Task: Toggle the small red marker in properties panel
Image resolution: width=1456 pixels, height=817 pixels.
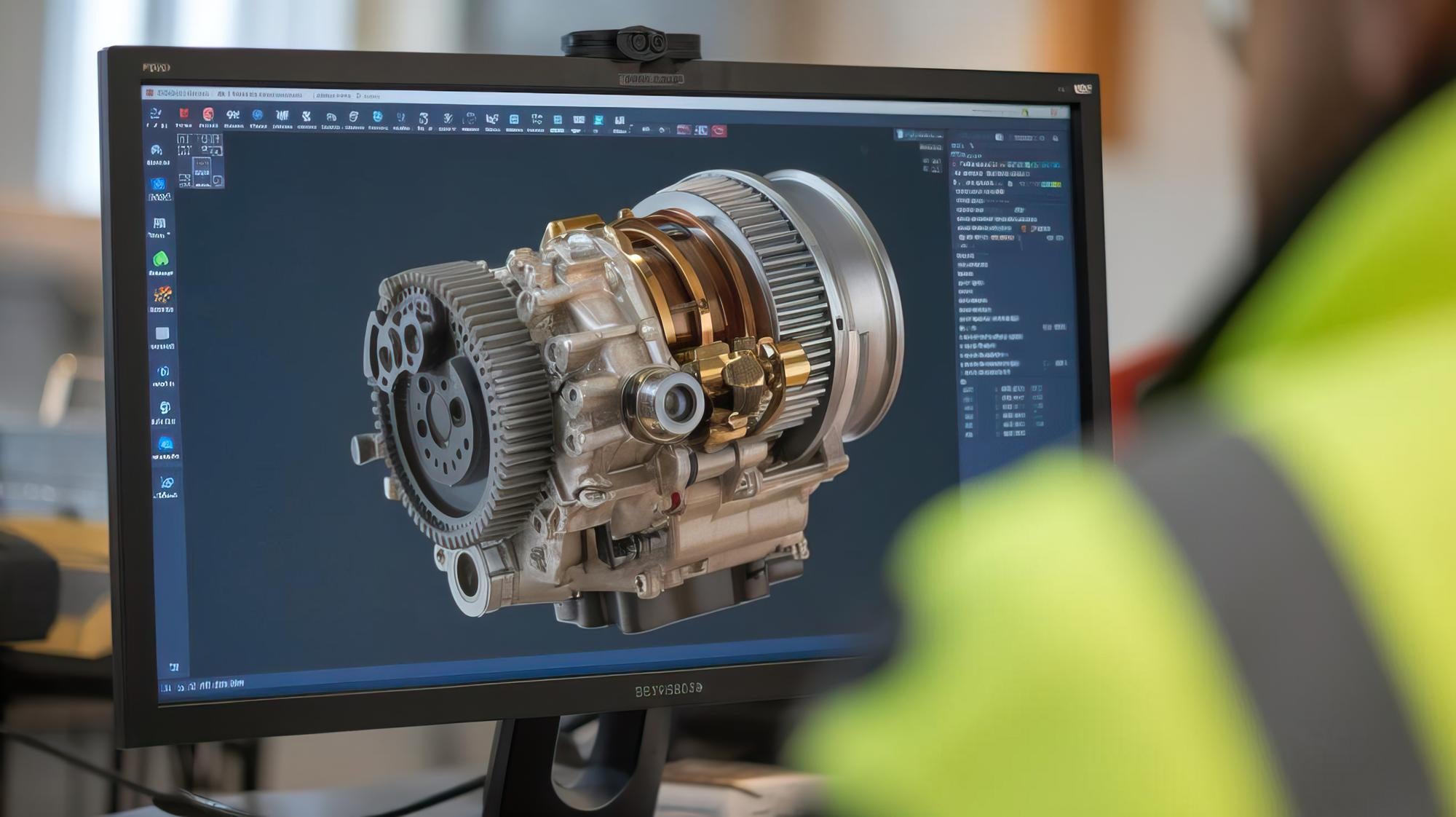Action: pos(1024,229)
